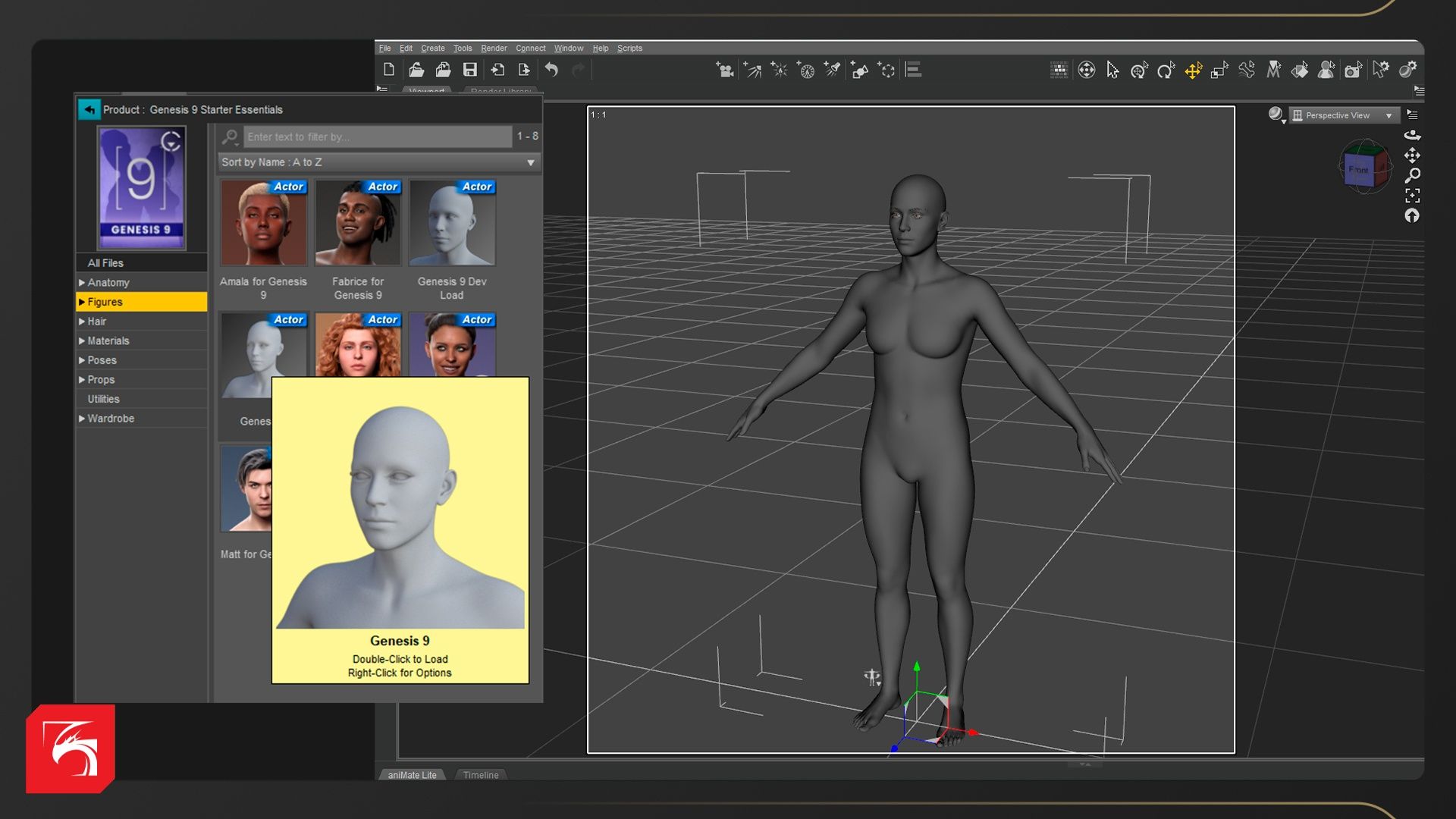Select the Surface Selection tool
The width and height of the screenshot is (1456, 819).
pyautogui.click(x=1300, y=70)
